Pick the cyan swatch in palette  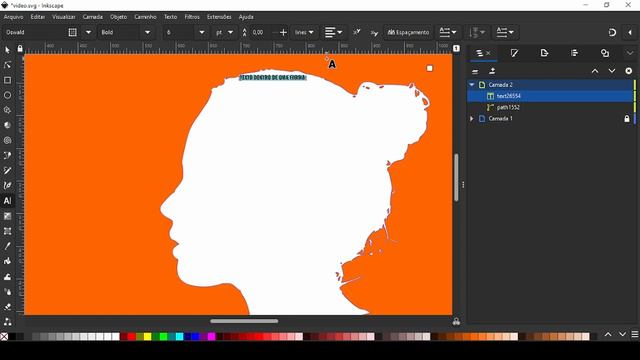[x=179, y=336]
